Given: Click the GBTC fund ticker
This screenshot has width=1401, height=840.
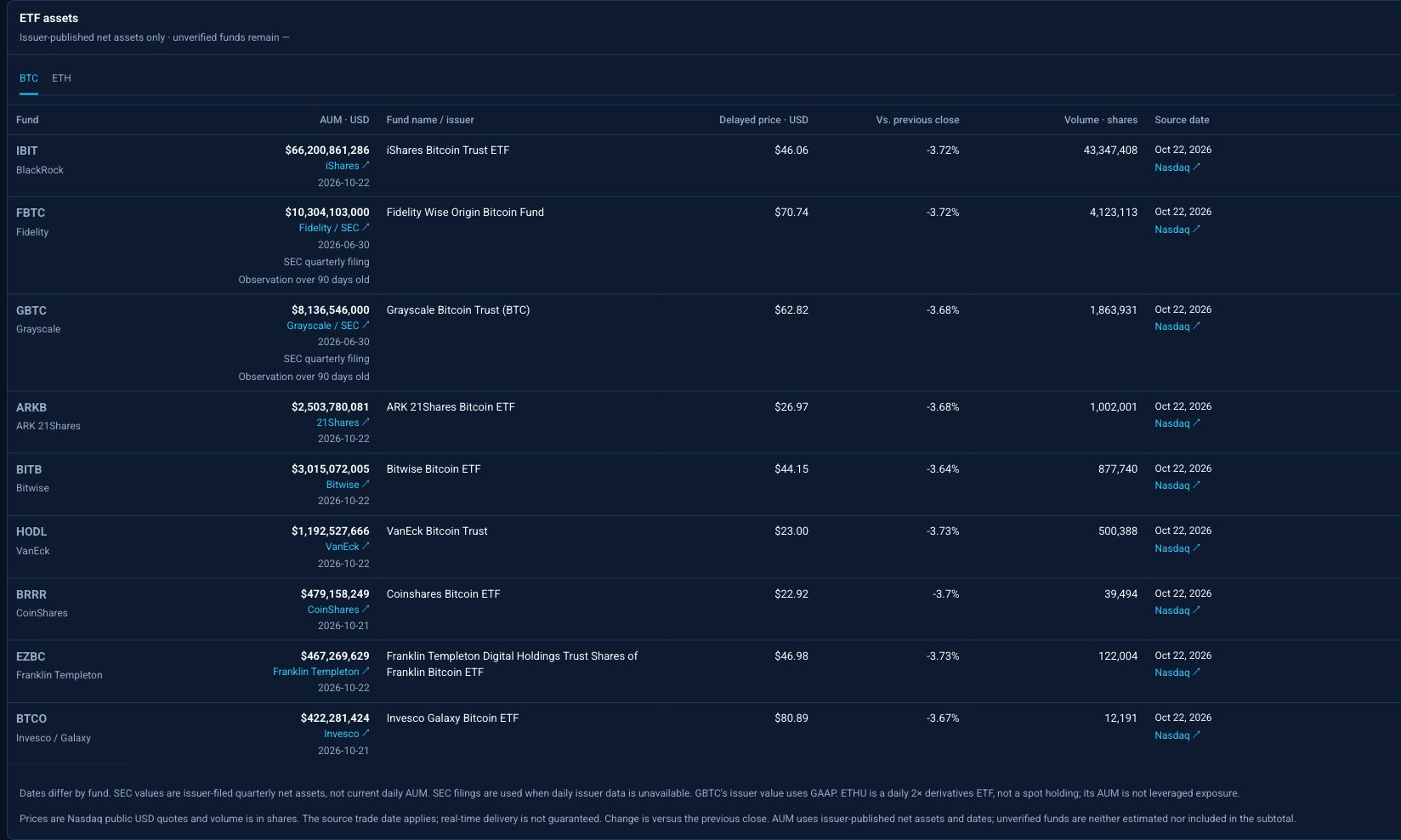Looking at the screenshot, I should [x=31, y=310].
